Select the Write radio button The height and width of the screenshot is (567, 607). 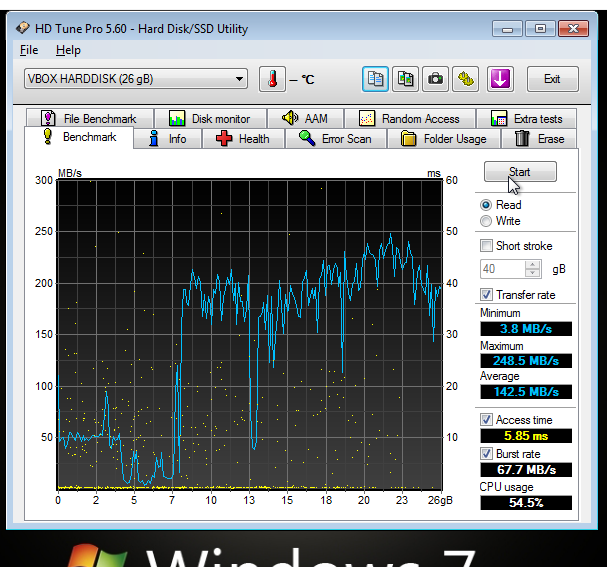486,221
